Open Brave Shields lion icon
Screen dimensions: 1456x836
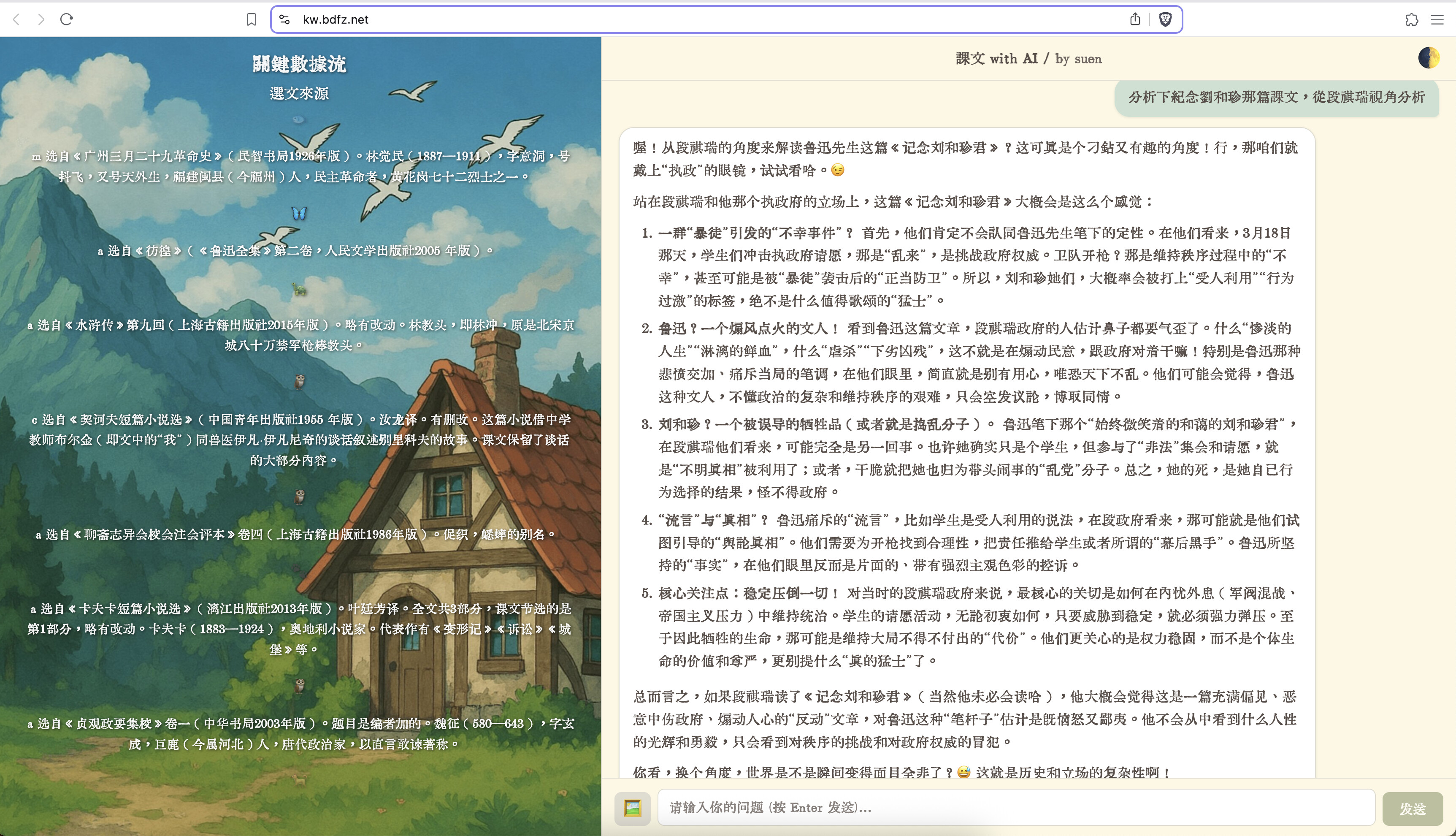[1165, 19]
